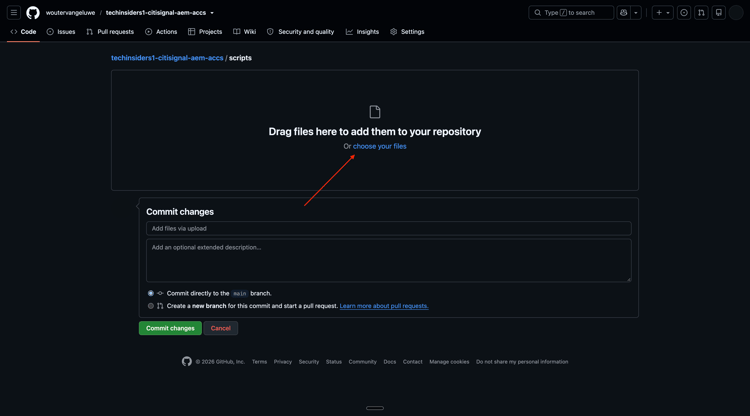Open the Privacy footer link
Screen dimensions: 750x416
pos(283,362)
